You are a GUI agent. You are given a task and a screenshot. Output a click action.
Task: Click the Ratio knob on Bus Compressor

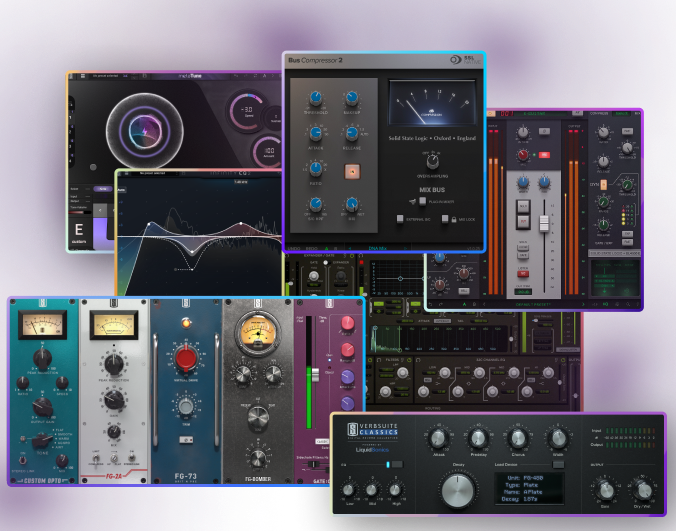coord(317,169)
